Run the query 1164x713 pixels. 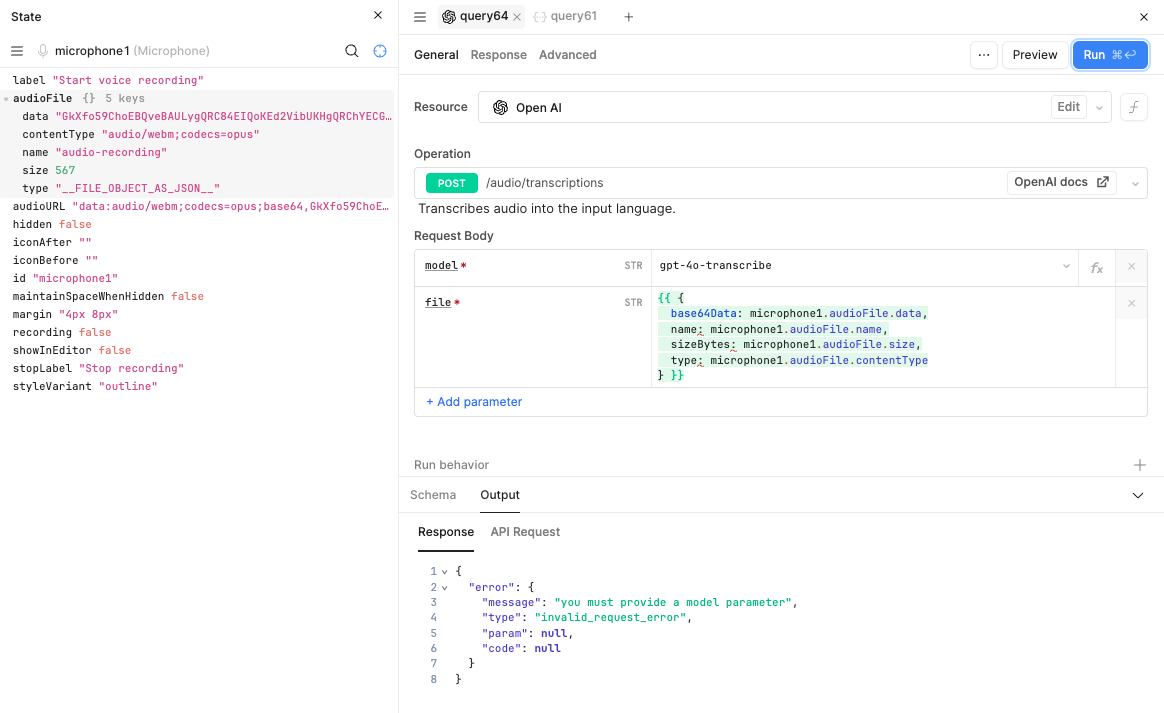coord(1110,55)
